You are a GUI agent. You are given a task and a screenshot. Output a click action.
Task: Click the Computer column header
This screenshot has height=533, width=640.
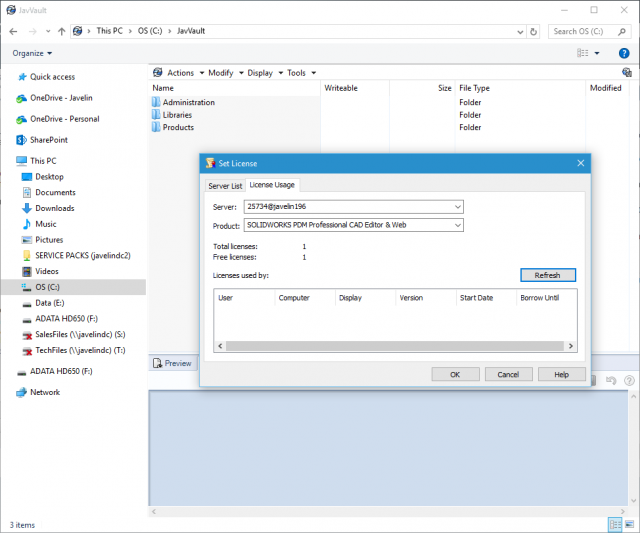[x=294, y=298]
